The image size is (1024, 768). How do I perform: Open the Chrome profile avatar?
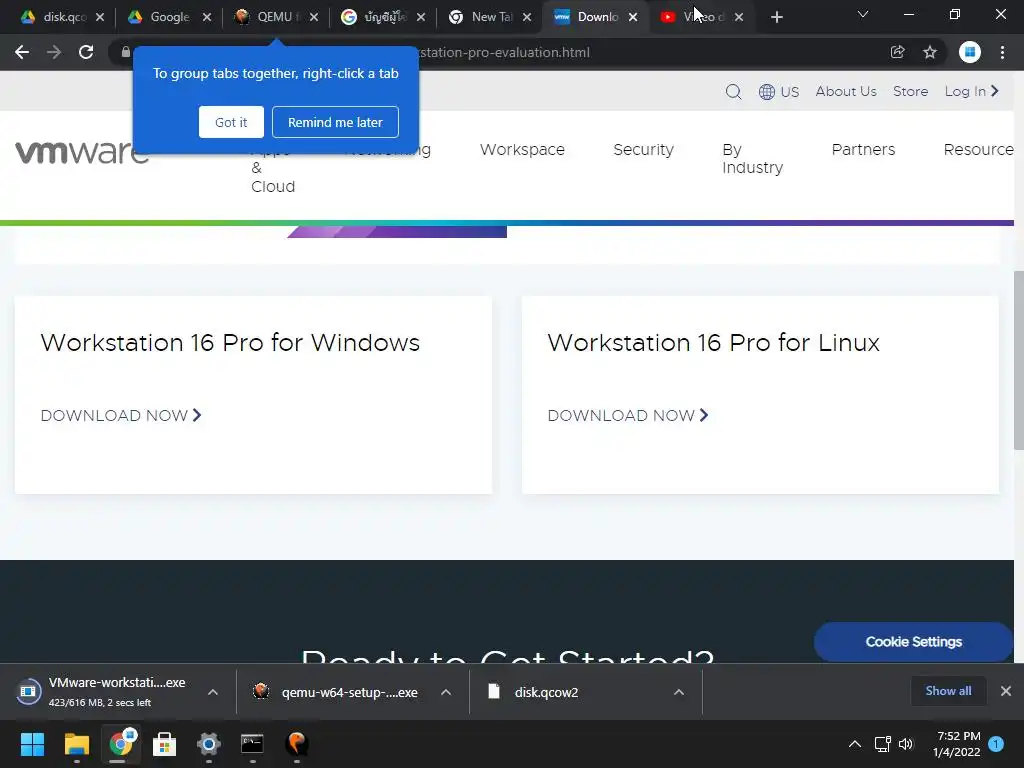coord(970,52)
